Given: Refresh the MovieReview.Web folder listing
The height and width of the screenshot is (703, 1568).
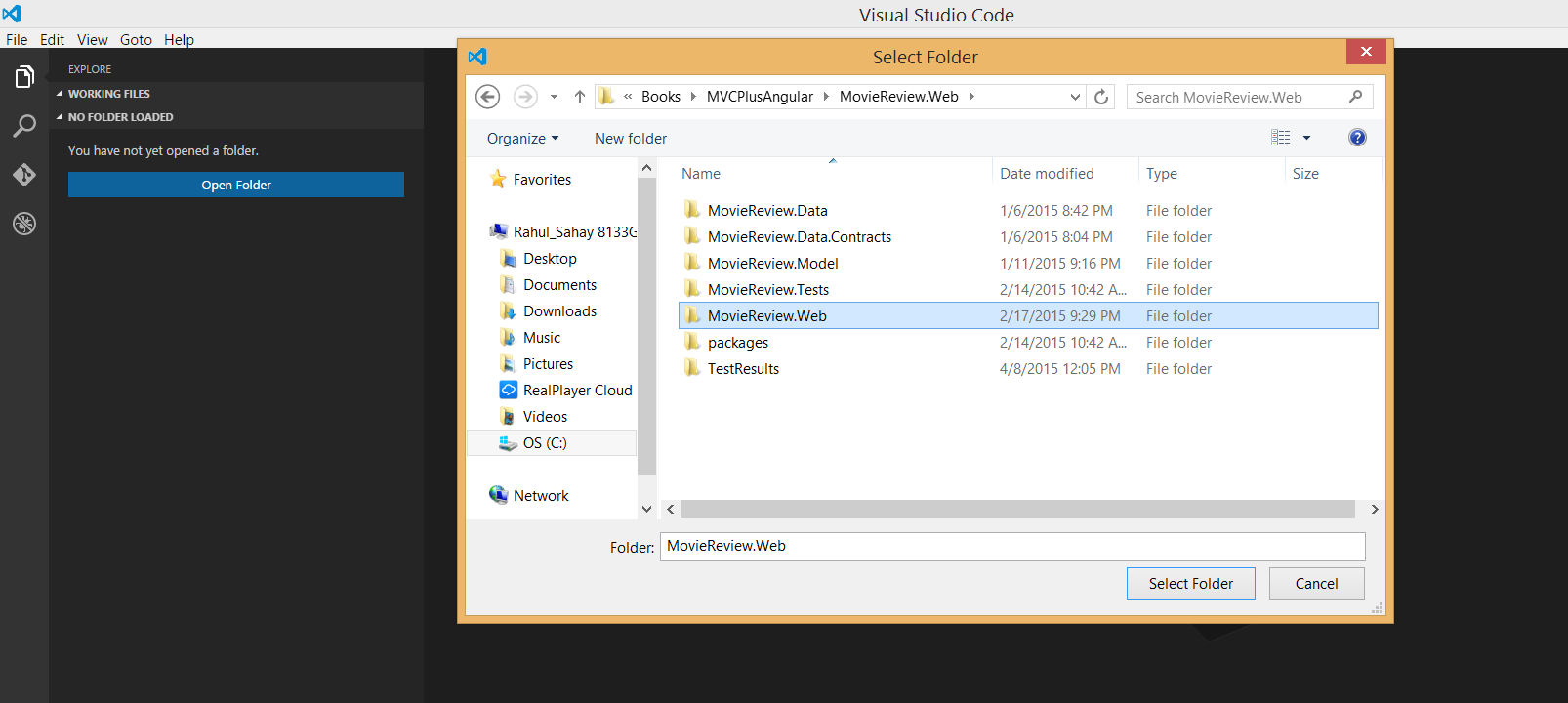Looking at the screenshot, I should [1101, 97].
